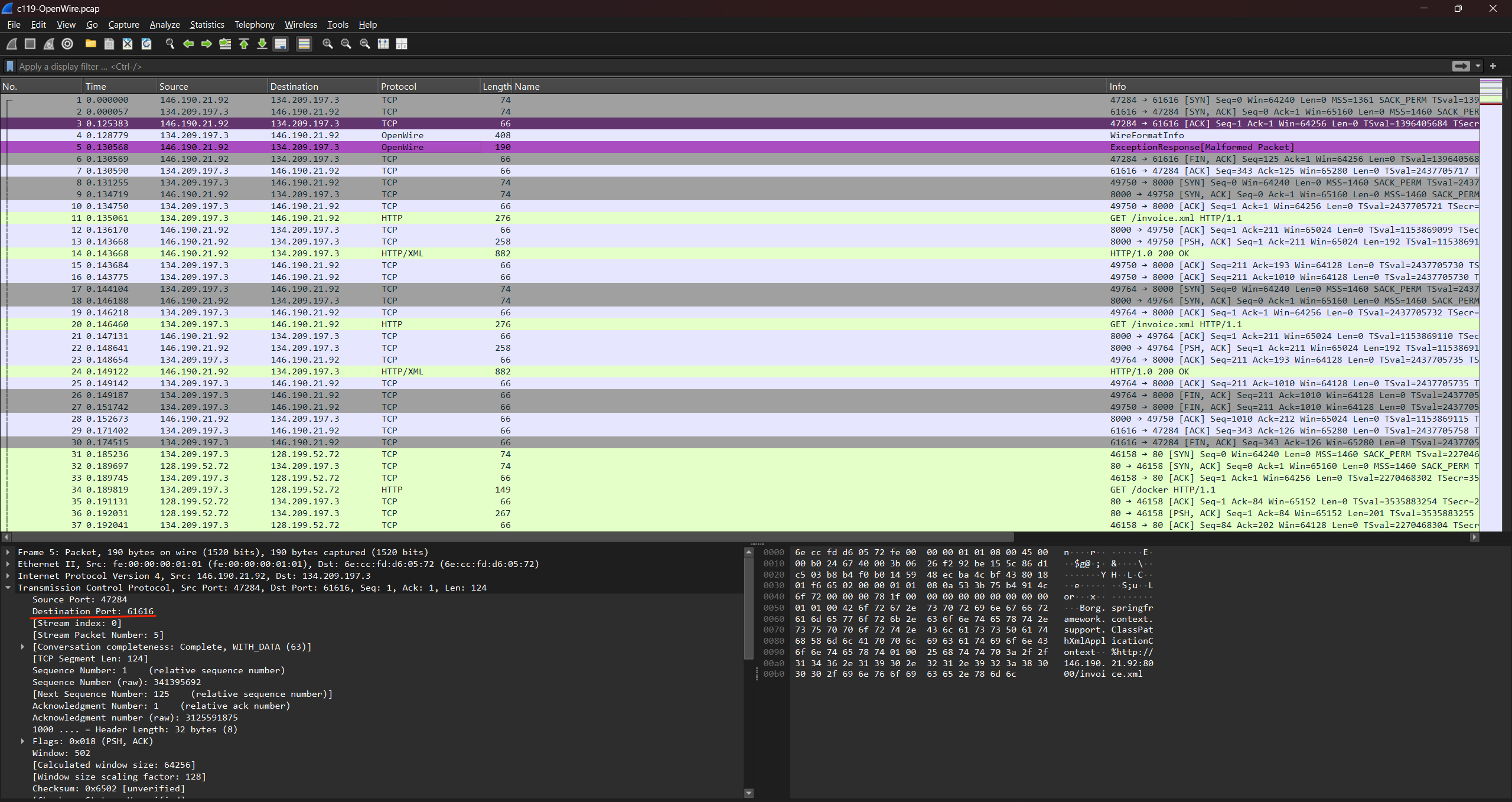Apply display filter arrow button

tap(1461, 66)
